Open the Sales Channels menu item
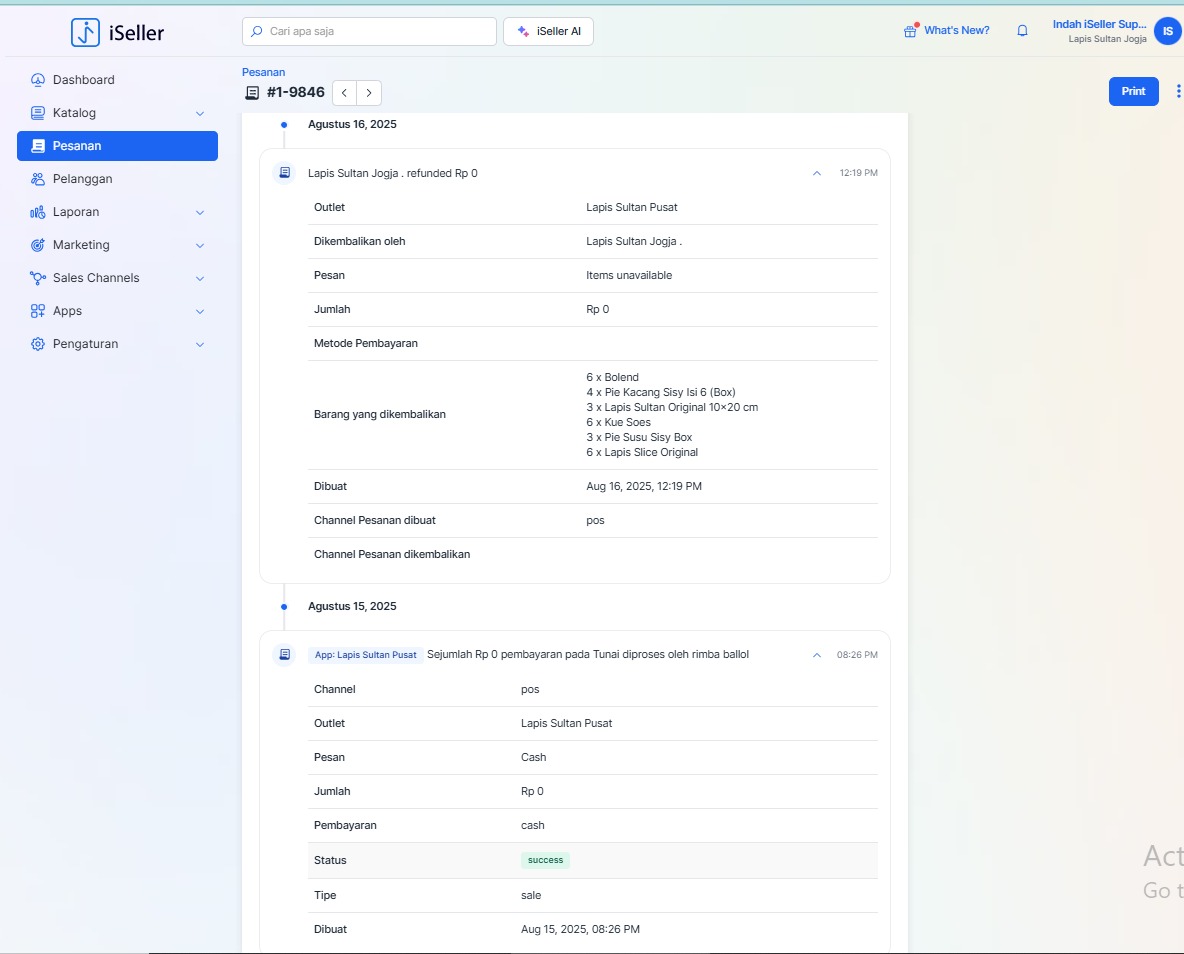1184x954 pixels. tap(117, 278)
